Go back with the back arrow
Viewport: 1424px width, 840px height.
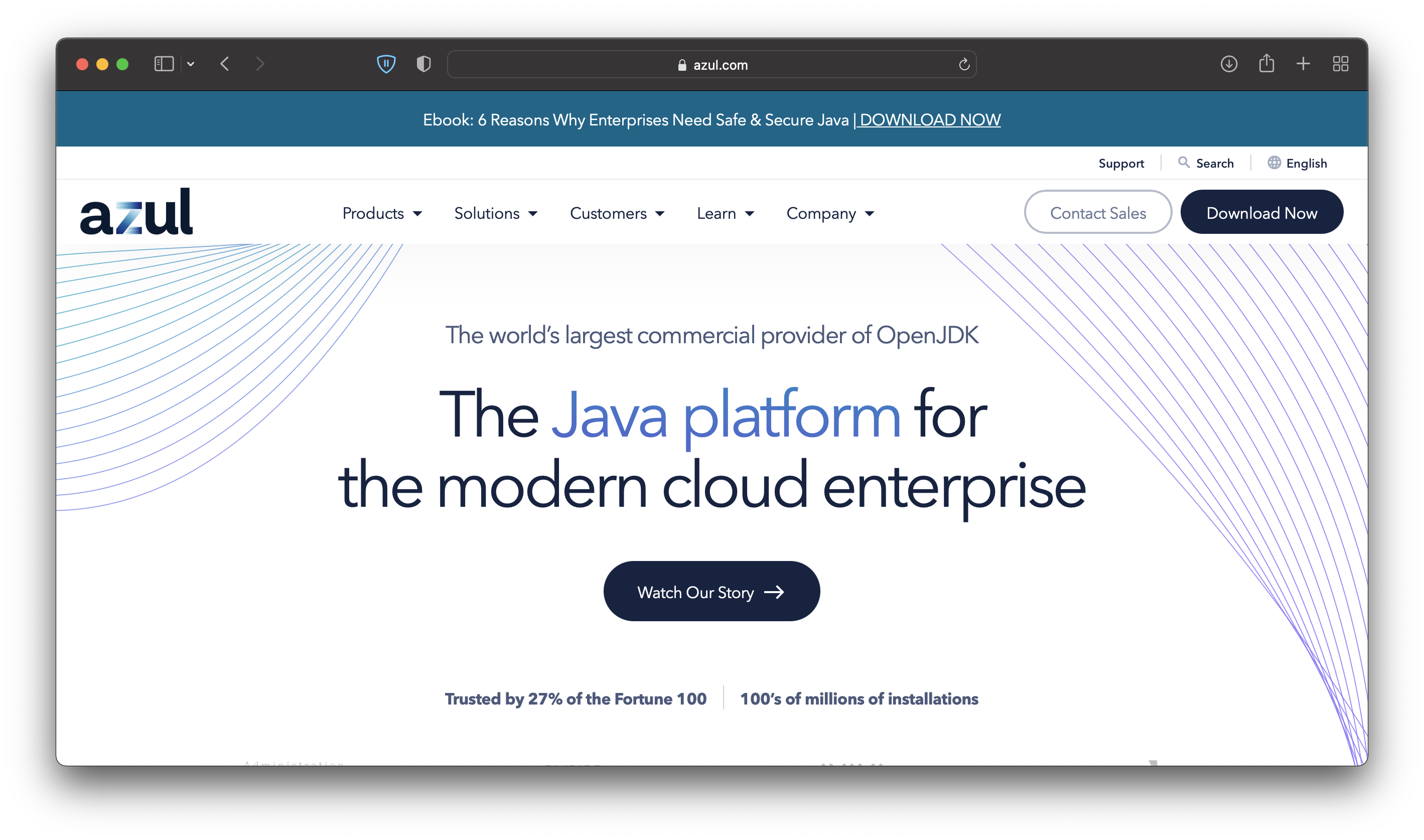click(225, 64)
